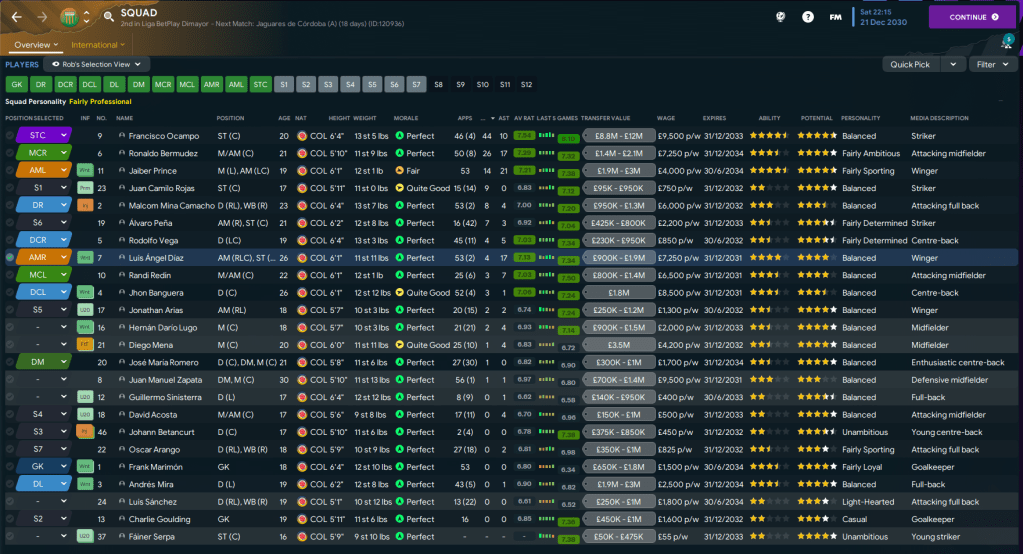
Task: Open the Filter dropdown
Action: (993, 64)
